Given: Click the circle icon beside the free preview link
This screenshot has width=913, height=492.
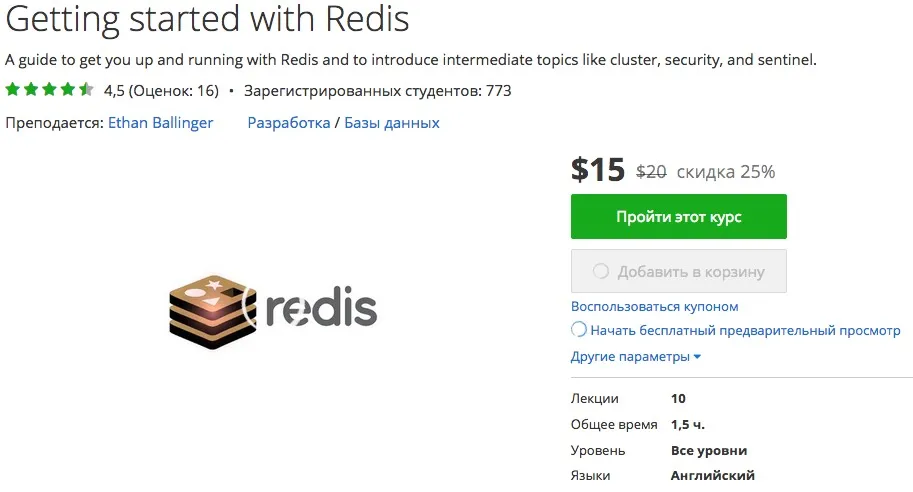Looking at the screenshot, I should [579, 330].
